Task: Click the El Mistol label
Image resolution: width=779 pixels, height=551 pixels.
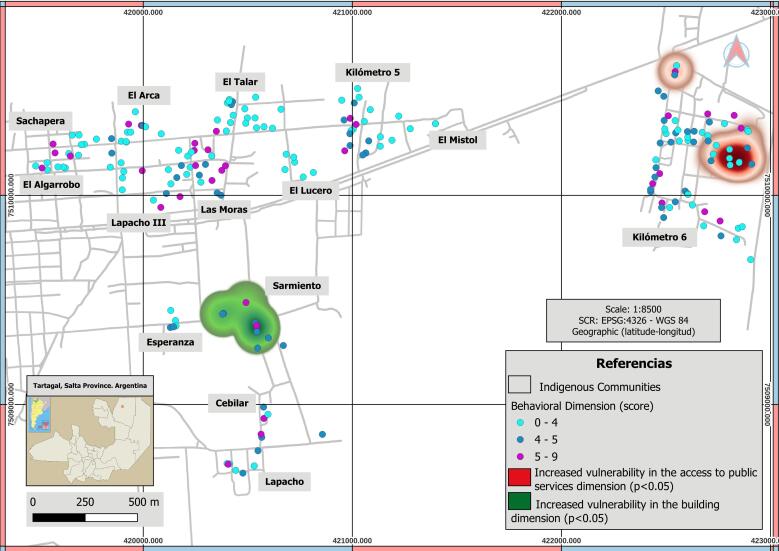Action: pyautogui.click(x=458, y=140)
